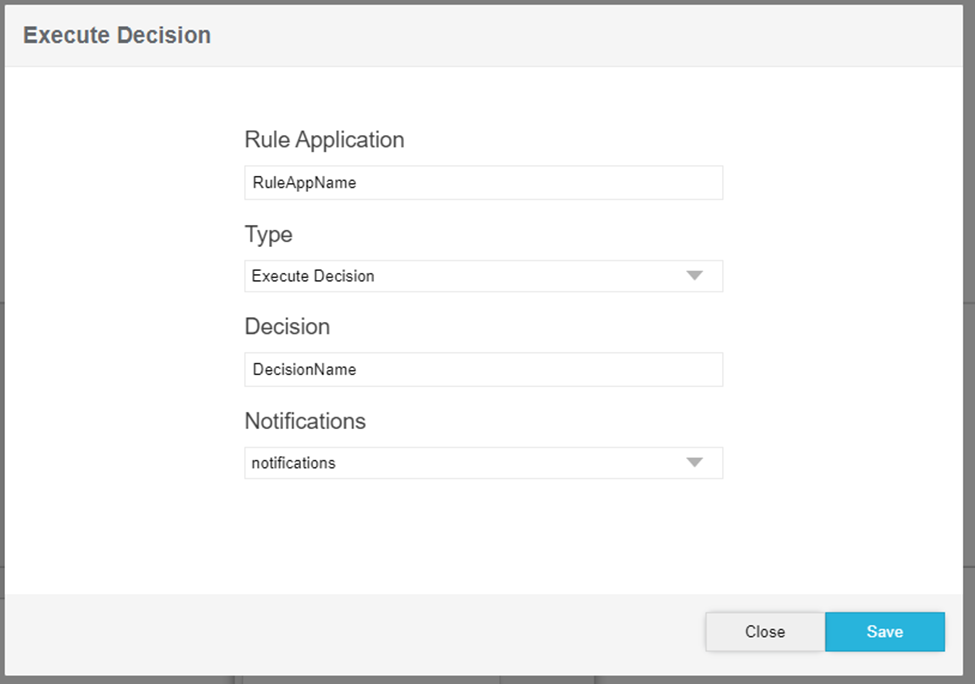Click the Execute Decision dialog title
The width and height of the screenshot is (975, 684).
pos(117,35)
